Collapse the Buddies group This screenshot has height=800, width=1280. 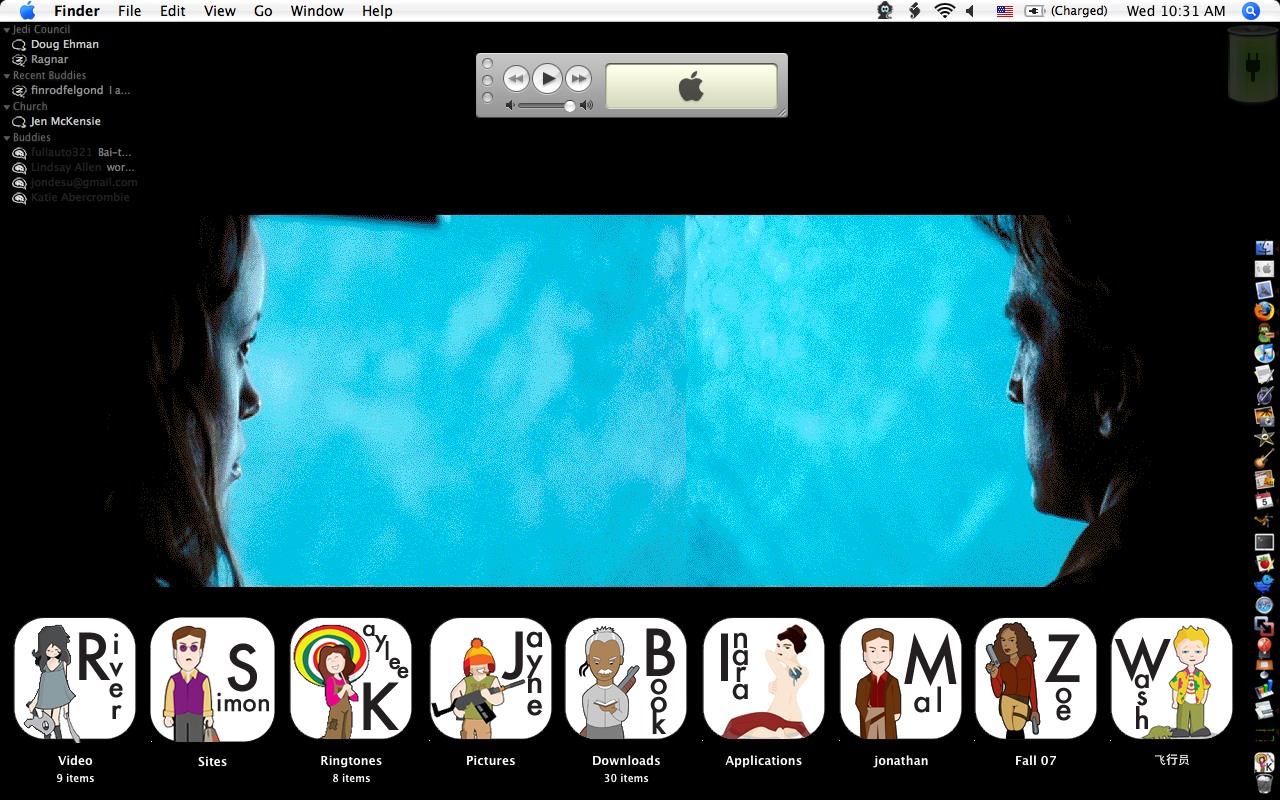click(x=7, y=138)
